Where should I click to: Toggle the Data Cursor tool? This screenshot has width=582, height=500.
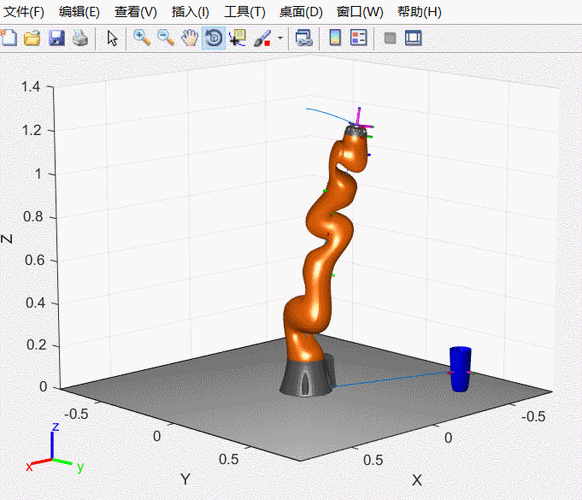[238, 38]
